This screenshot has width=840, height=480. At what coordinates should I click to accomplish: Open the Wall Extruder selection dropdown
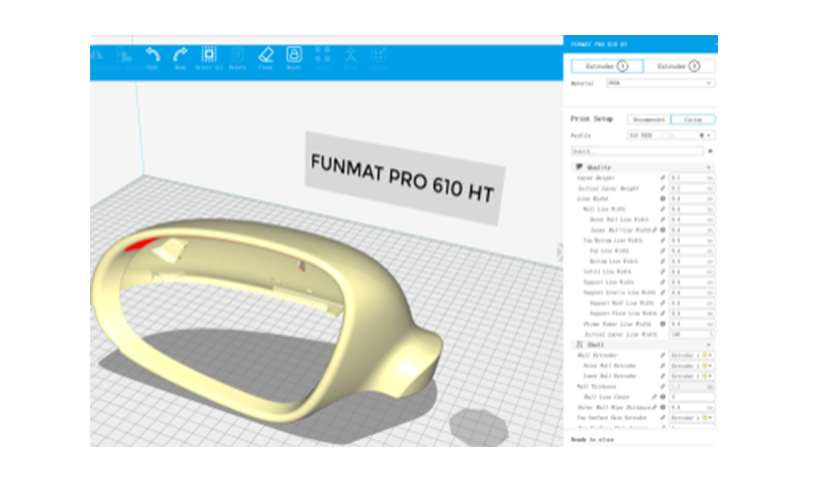690,355
